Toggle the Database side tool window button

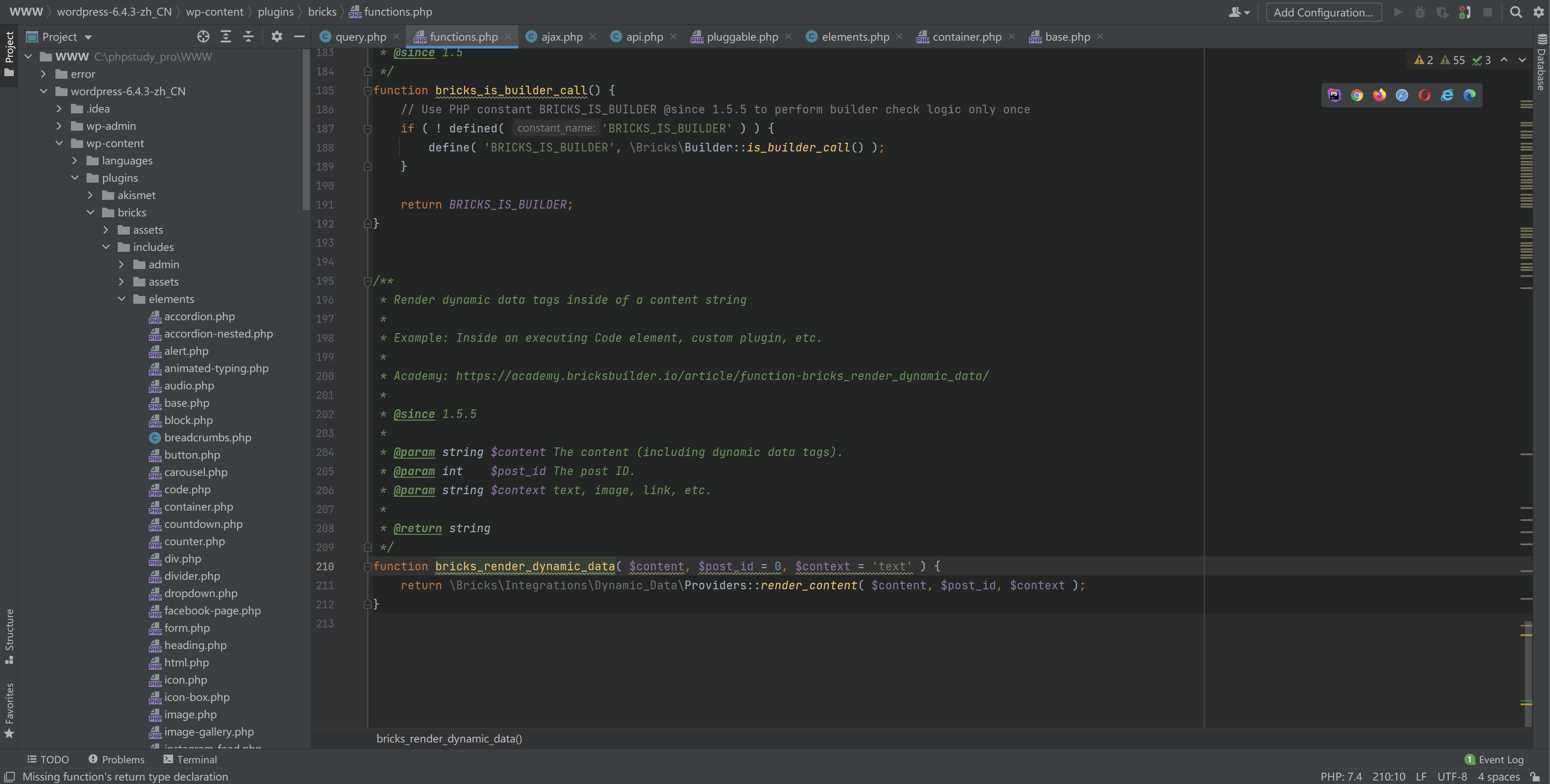[1541, 63]
